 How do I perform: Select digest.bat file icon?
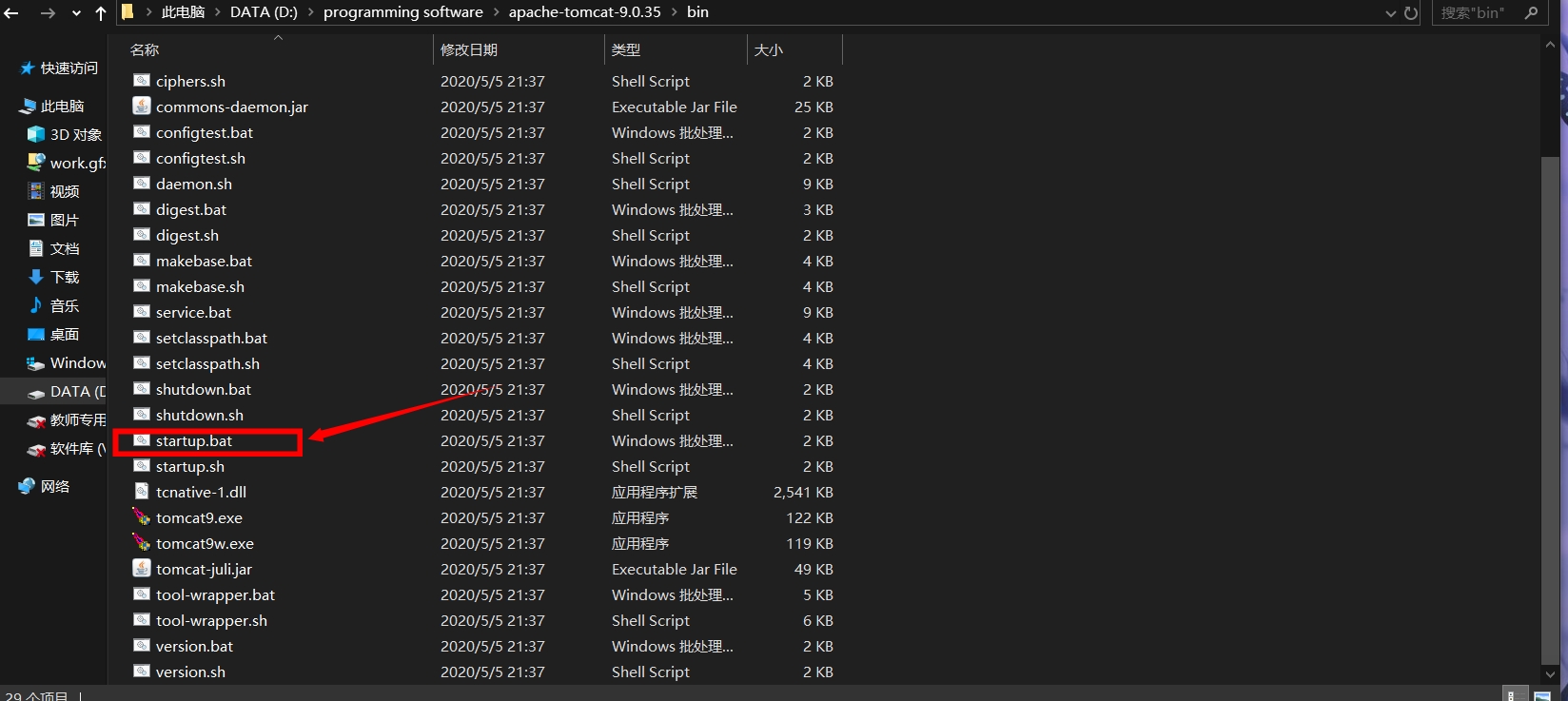point(142,209)
